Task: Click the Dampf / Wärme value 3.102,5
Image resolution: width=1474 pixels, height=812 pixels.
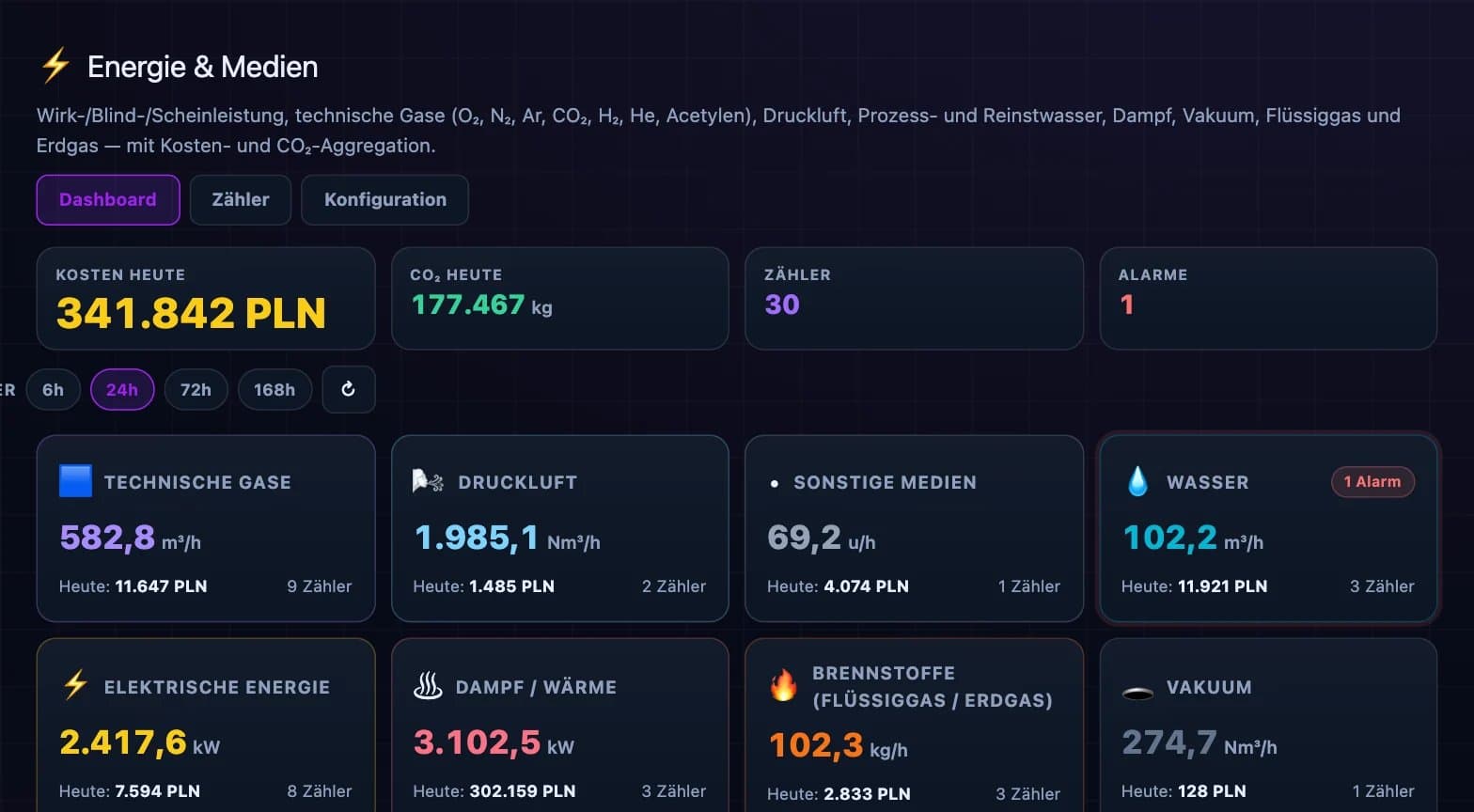Action: 477,742
